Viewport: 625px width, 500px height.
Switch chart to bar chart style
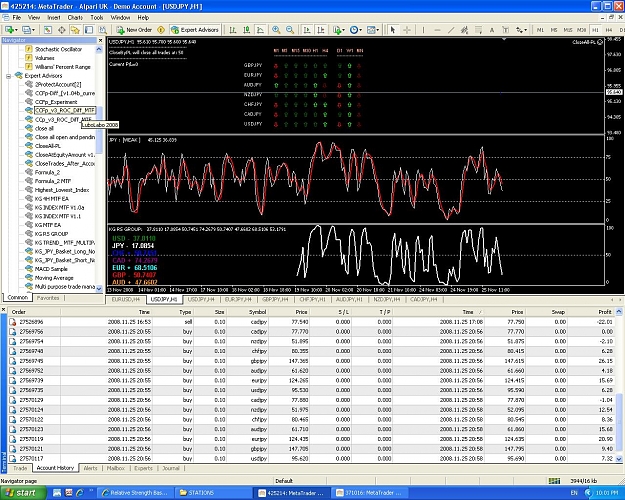click(x=233, y=30)
